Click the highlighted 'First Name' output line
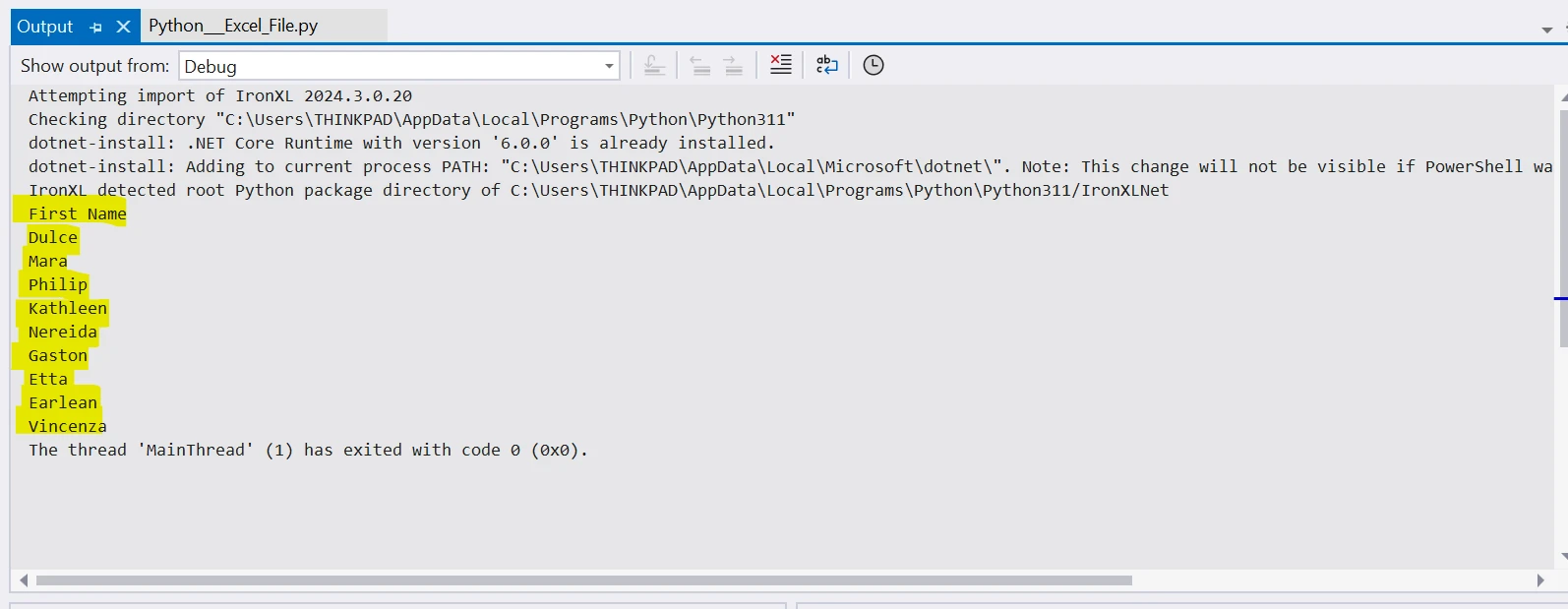Viewport: 1568px width, 609px height. [x=77, y=213]
